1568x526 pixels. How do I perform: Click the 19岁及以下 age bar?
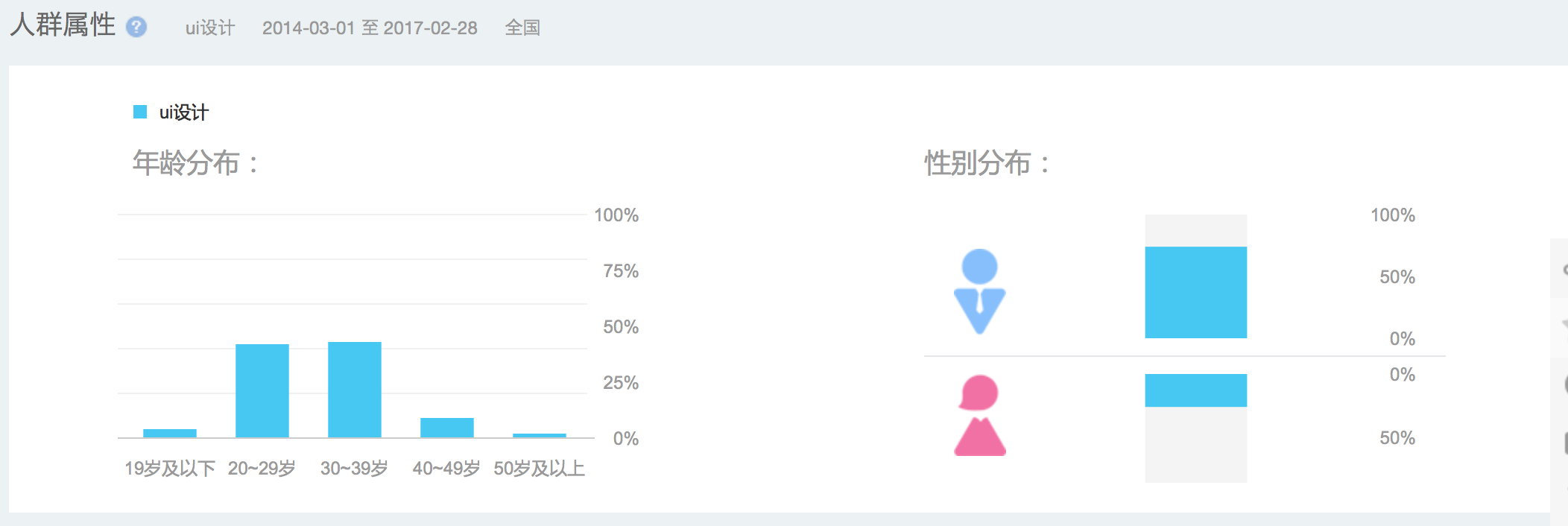point(170,433)
